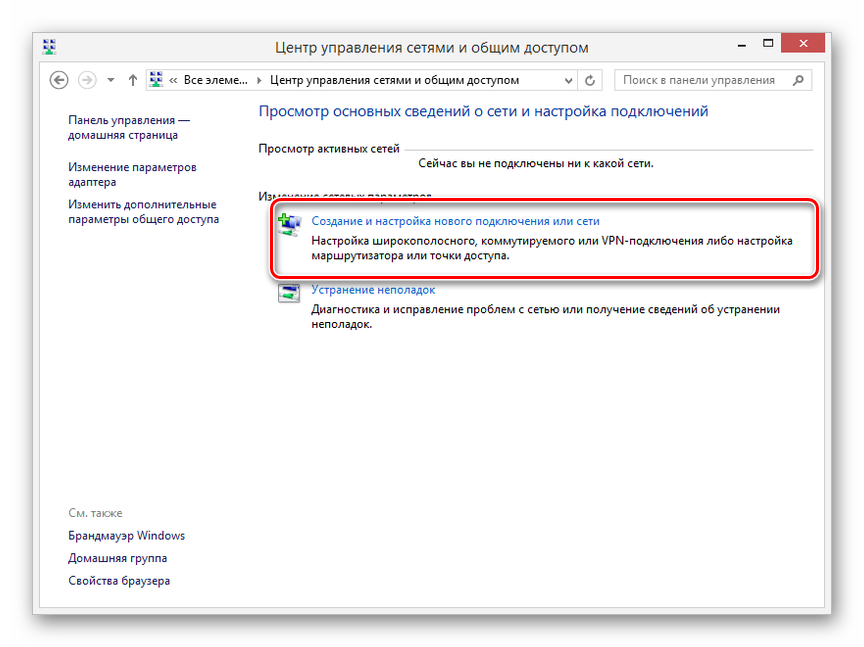Screen dimensions: 864x647
Task: Click the Forward navigation arrow
Action: point(87,80)
